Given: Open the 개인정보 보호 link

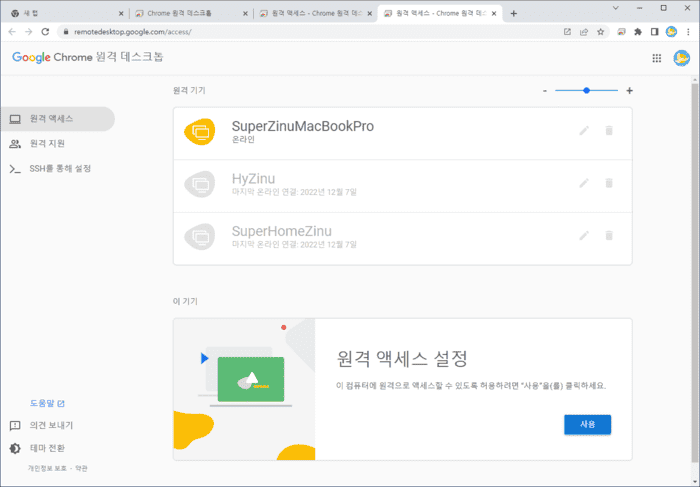Looking at the screenshot, I should (47, 468).
